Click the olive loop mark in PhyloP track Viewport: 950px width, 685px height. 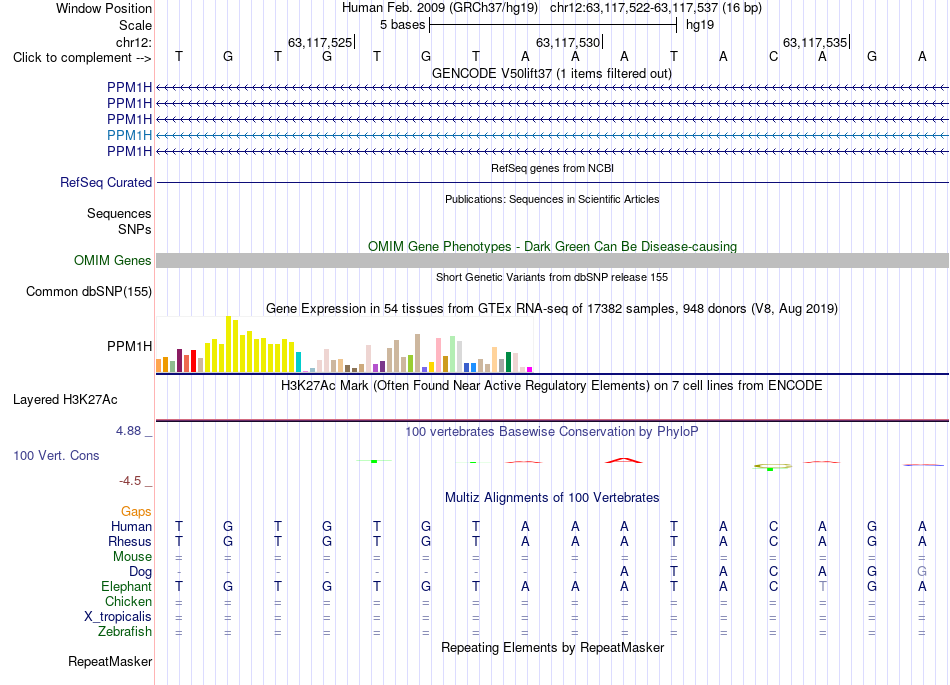(773, 466)
